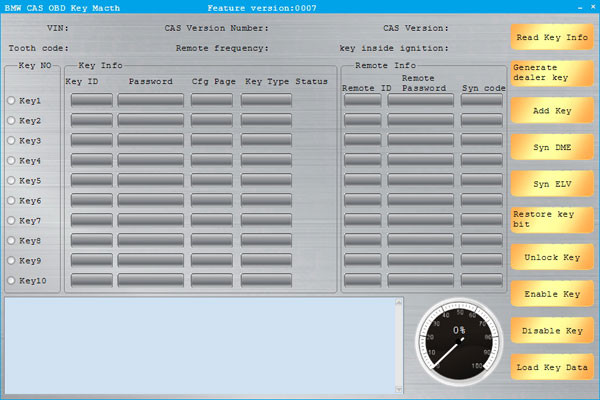This screenshot has height=400, width=600.
Task: Click Restore key bit button
Action: point(552,220)
